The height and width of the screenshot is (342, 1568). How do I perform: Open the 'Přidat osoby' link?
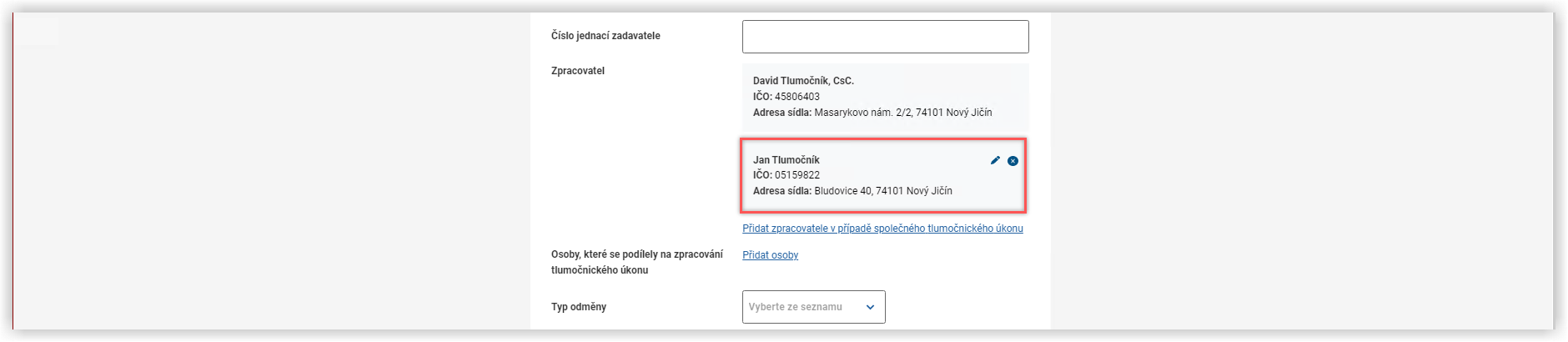coord(770,255)
